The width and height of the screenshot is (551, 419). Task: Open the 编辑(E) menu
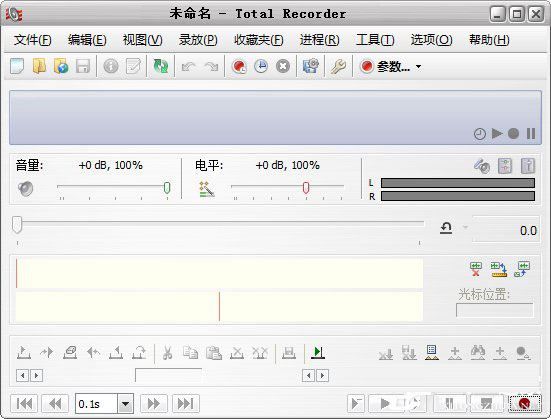pos(87,40)
